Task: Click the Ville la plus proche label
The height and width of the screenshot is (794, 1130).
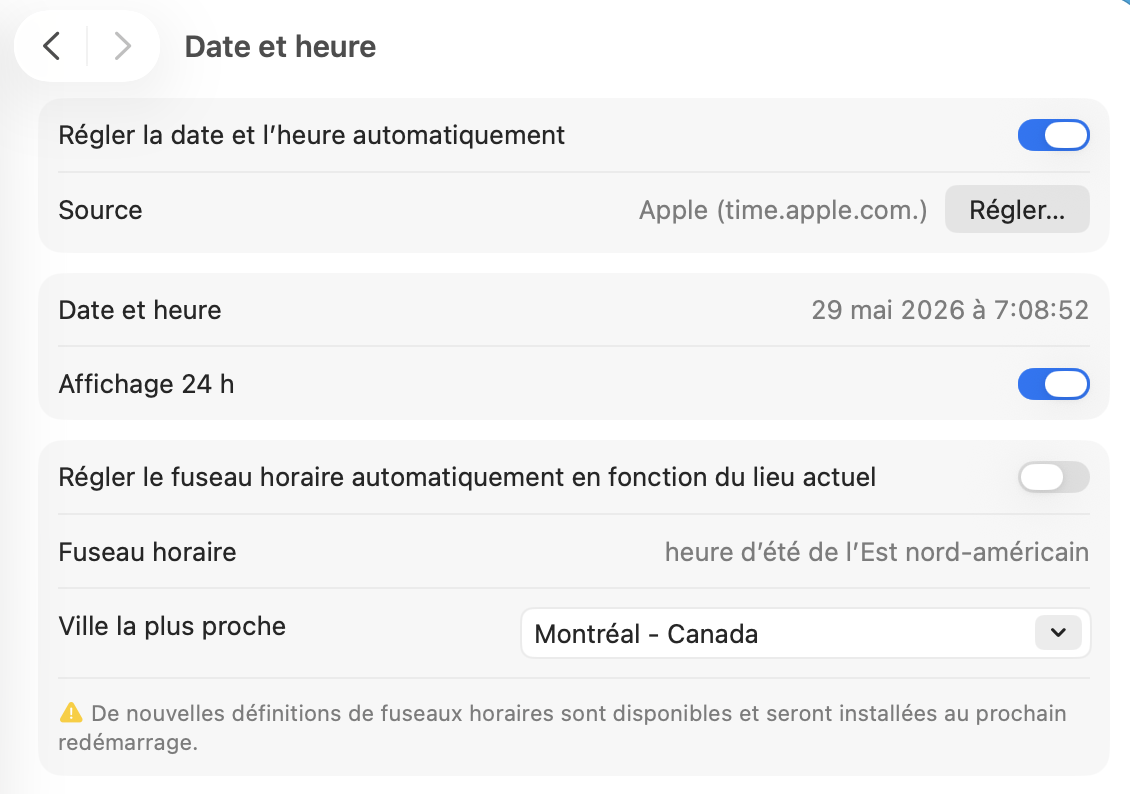Action: [172, 626]
